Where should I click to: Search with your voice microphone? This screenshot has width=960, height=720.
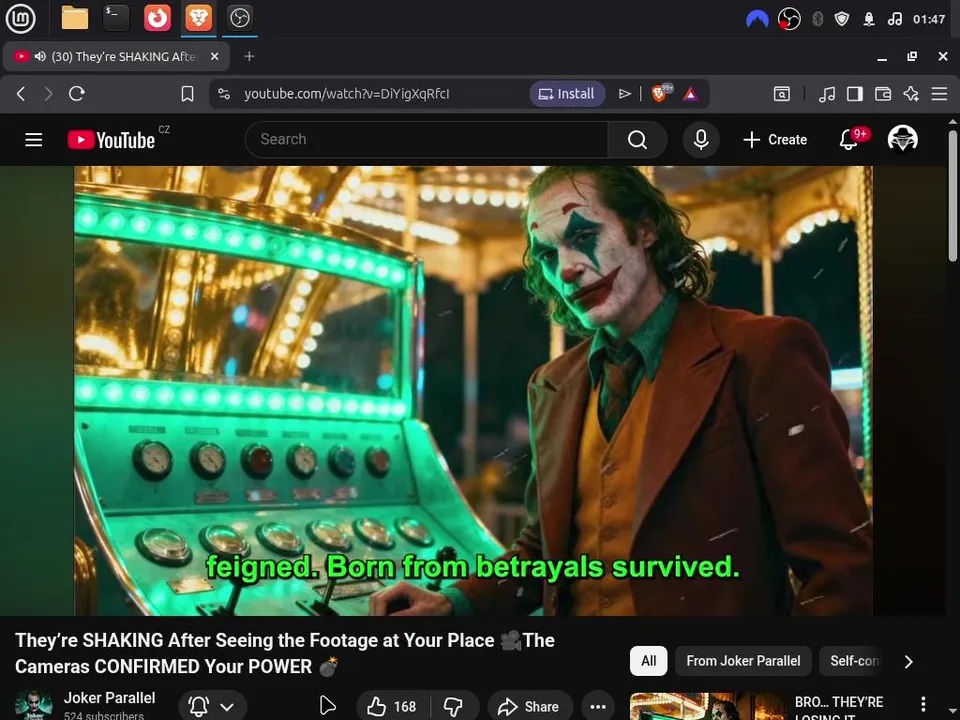coord(701,140)
